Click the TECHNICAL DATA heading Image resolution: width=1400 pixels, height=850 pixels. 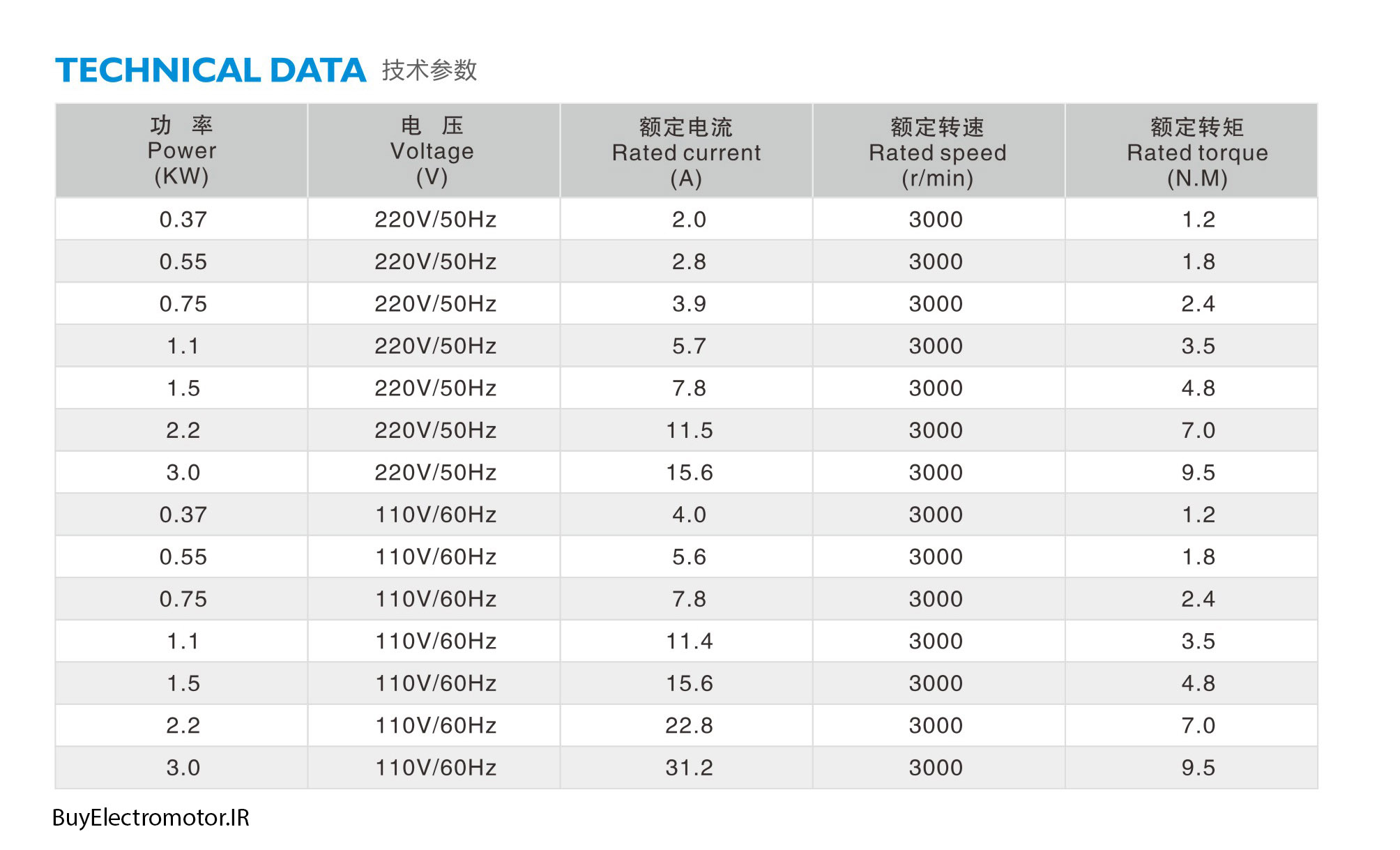(211, 70)
